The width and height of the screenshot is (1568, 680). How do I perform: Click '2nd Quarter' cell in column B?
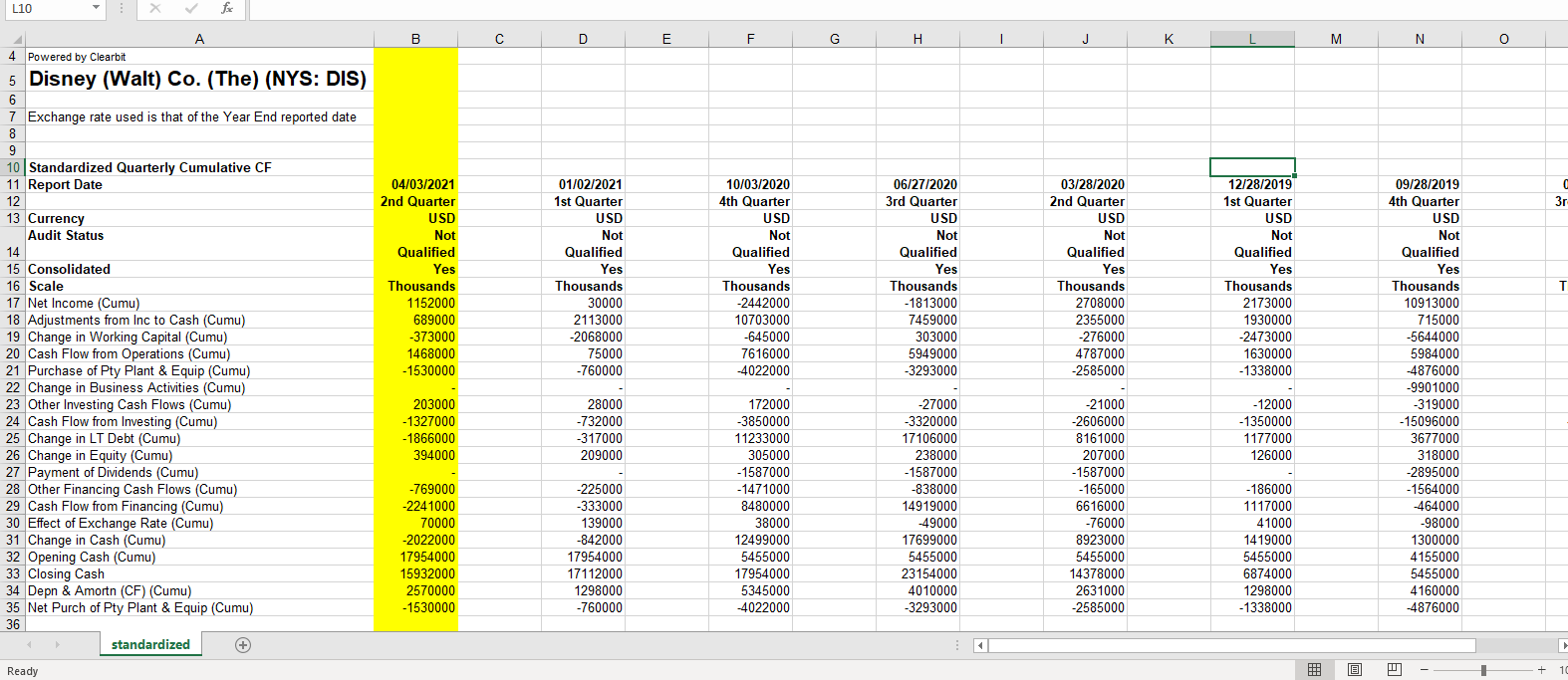415,201
